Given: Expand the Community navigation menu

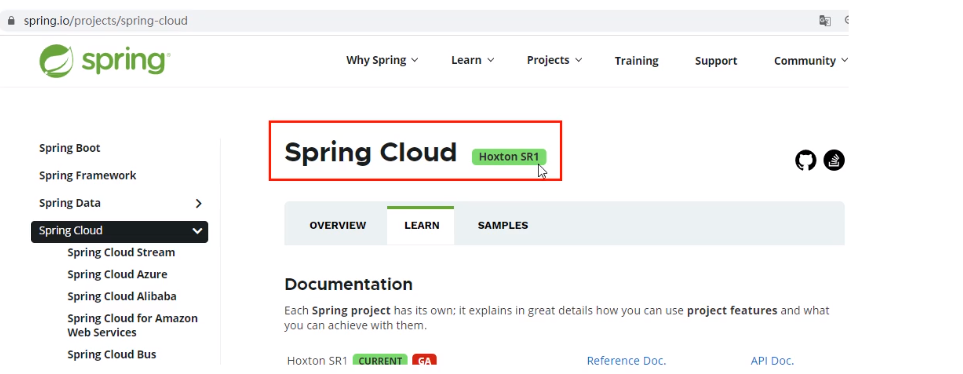Looking at the screenshot, I should pos(810,61).
